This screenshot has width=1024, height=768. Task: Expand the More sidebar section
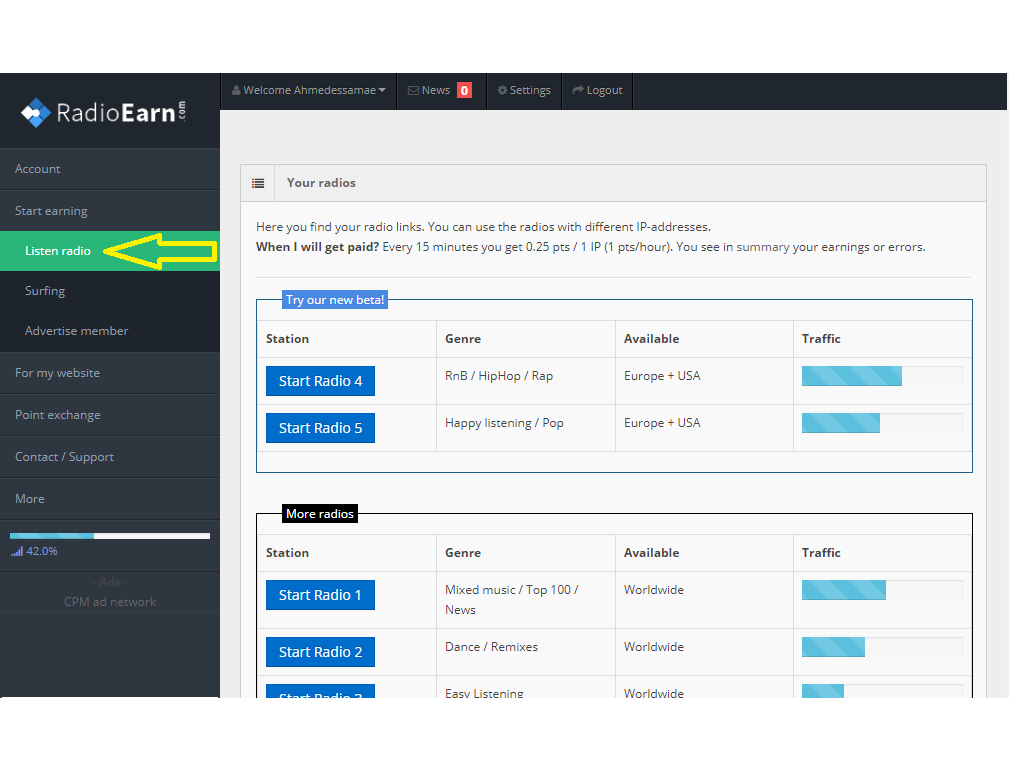tap(110, 498)
